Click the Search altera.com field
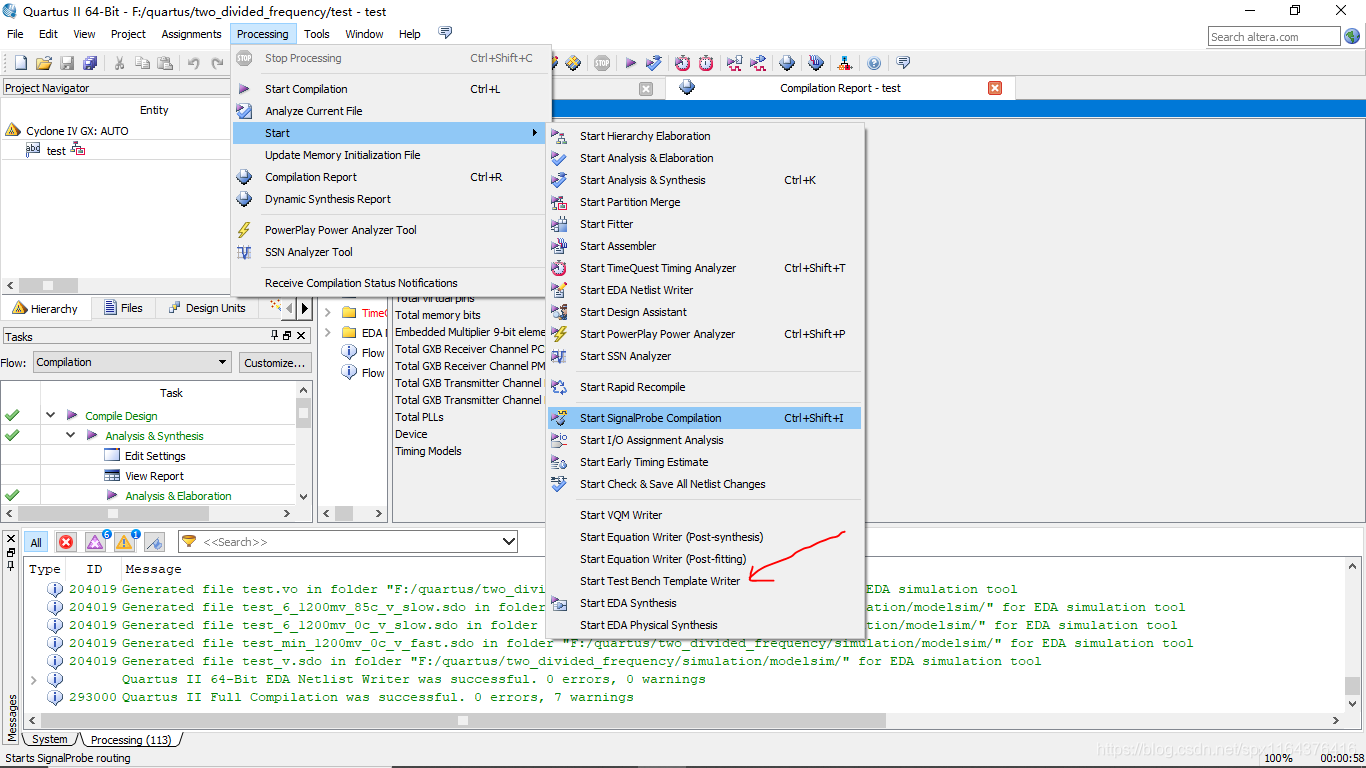This screenshot has width=1366, height=768. (x=1274, y=37)
